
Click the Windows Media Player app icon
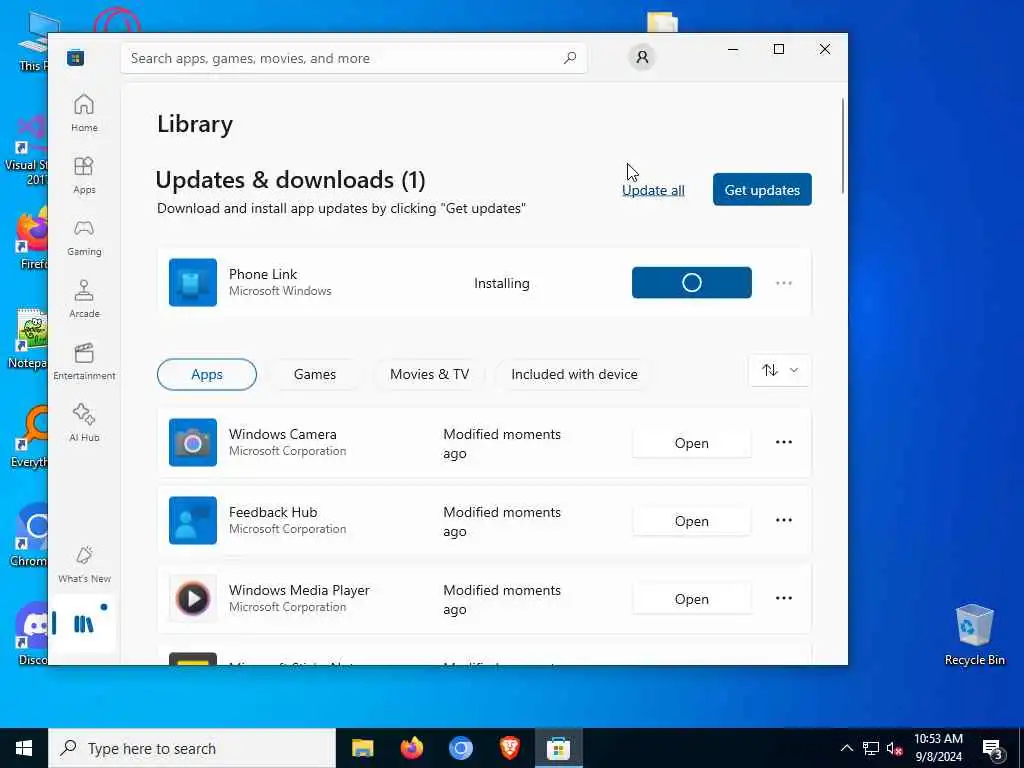tap(193, 598)
